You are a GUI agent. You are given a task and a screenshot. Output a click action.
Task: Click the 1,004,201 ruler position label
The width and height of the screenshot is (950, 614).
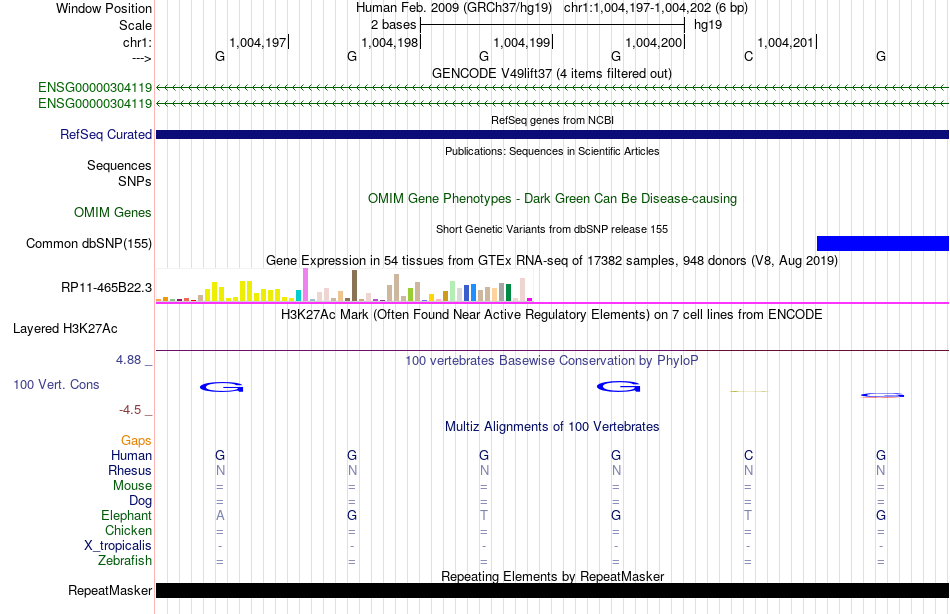click(x=786, y=42)
